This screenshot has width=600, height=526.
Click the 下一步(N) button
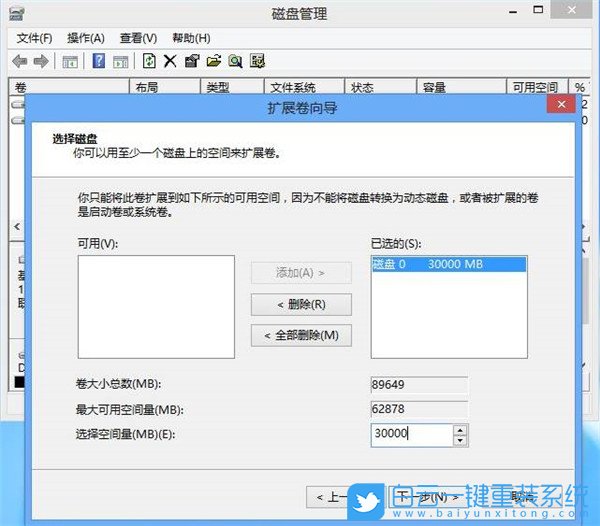[427, 497]
